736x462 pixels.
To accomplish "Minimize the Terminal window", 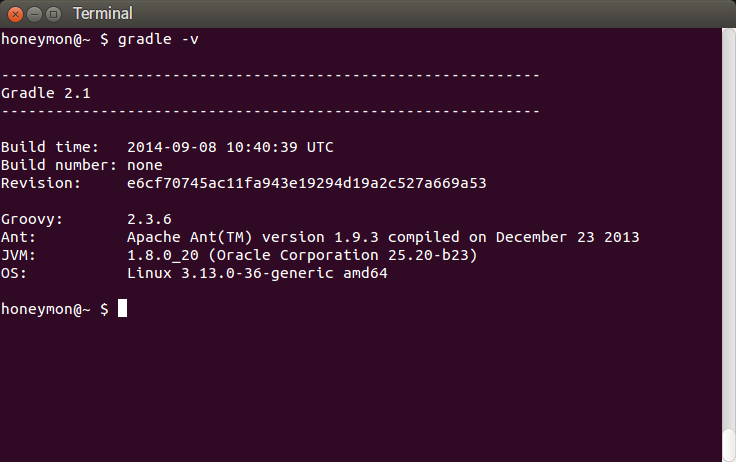I will coord(35,15).
